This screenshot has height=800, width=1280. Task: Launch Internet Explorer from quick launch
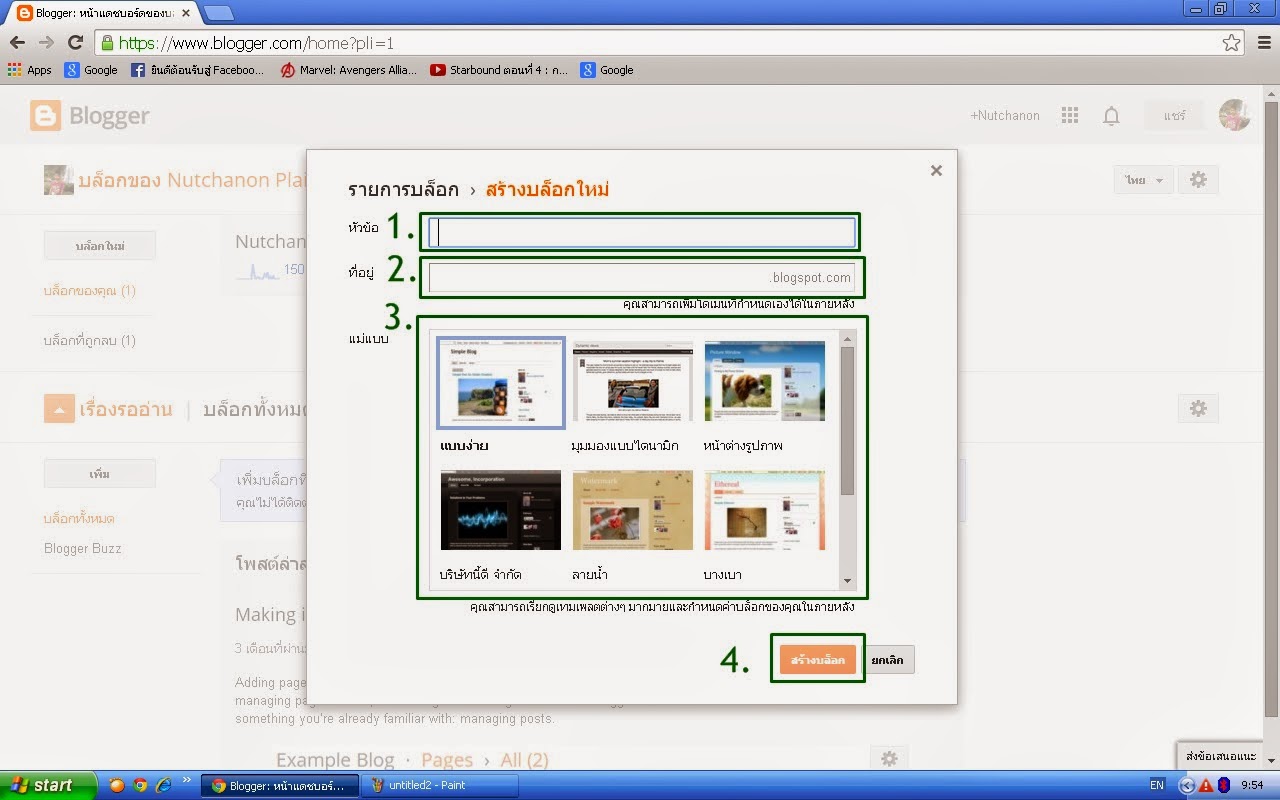[x=164, y=785]
